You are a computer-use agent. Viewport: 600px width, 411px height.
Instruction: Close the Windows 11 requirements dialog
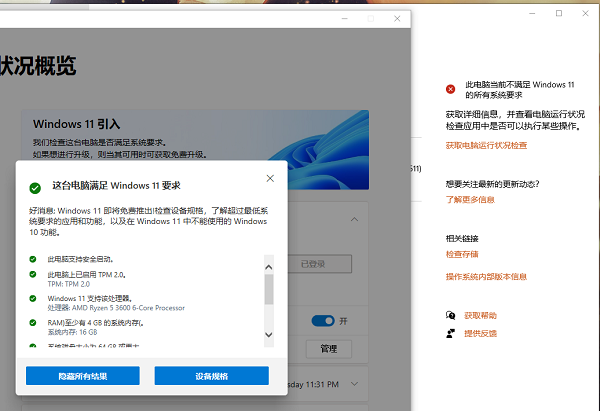click(269, 178)
